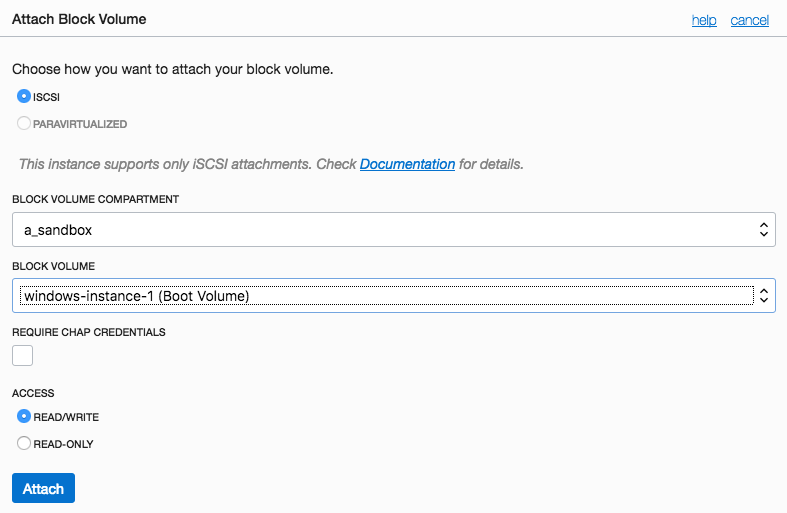Image resolution: width=787 pixels, height=513 pixels.
Task: Choose Read-Only access radio button
Action: 24,443
